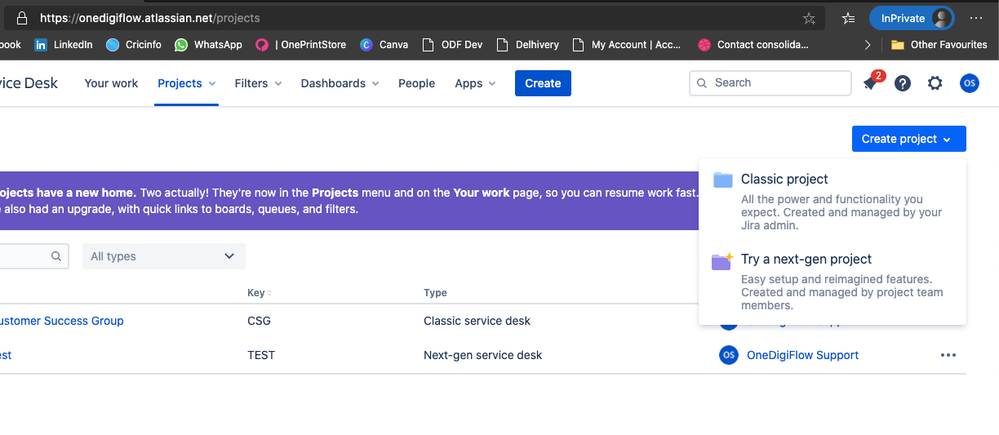Screen dimensions: 999x435
Task: Open the All types filter dropdown
Action: [164, 256]
